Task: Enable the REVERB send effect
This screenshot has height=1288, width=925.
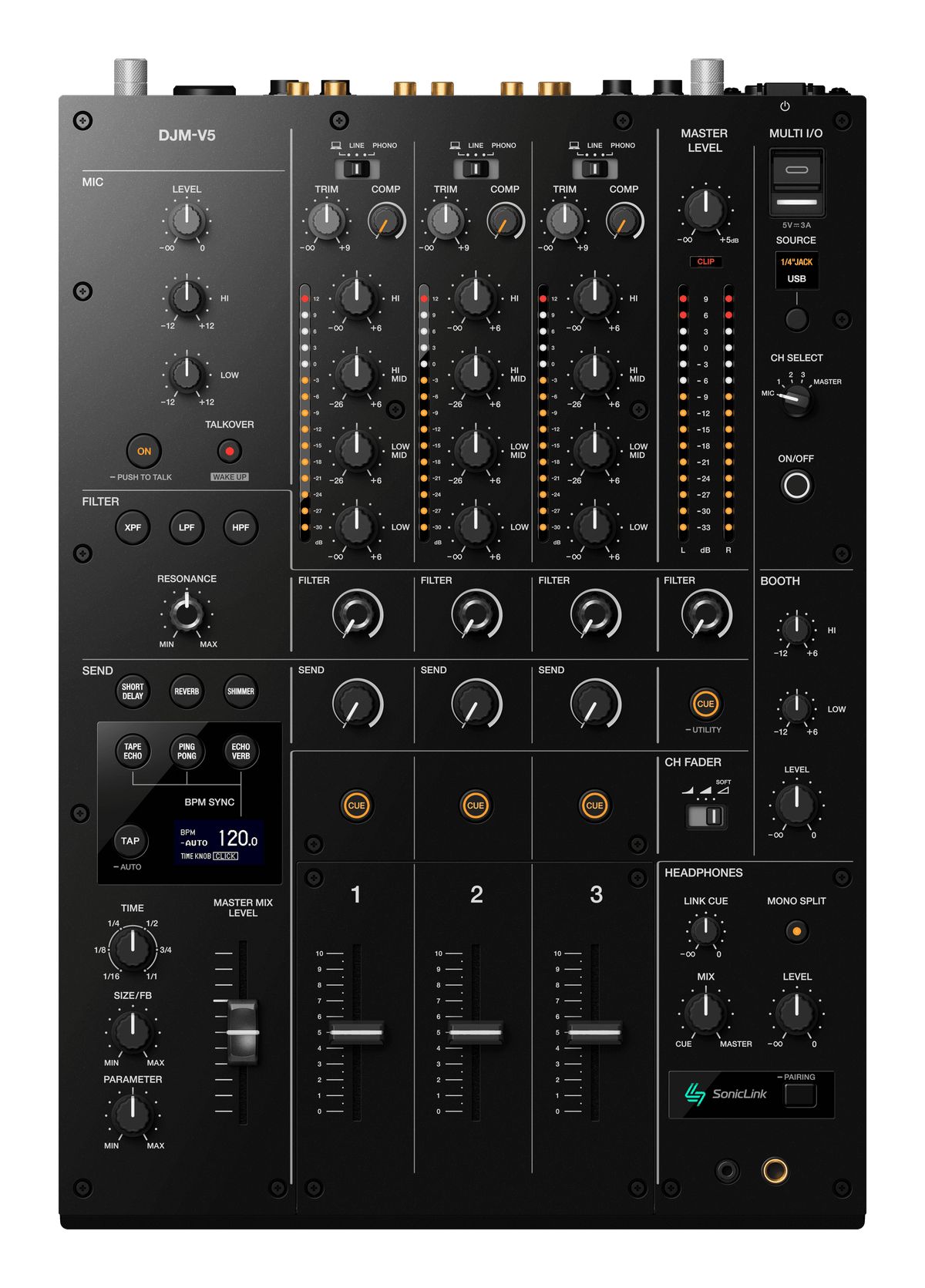Action: point(187,691)
